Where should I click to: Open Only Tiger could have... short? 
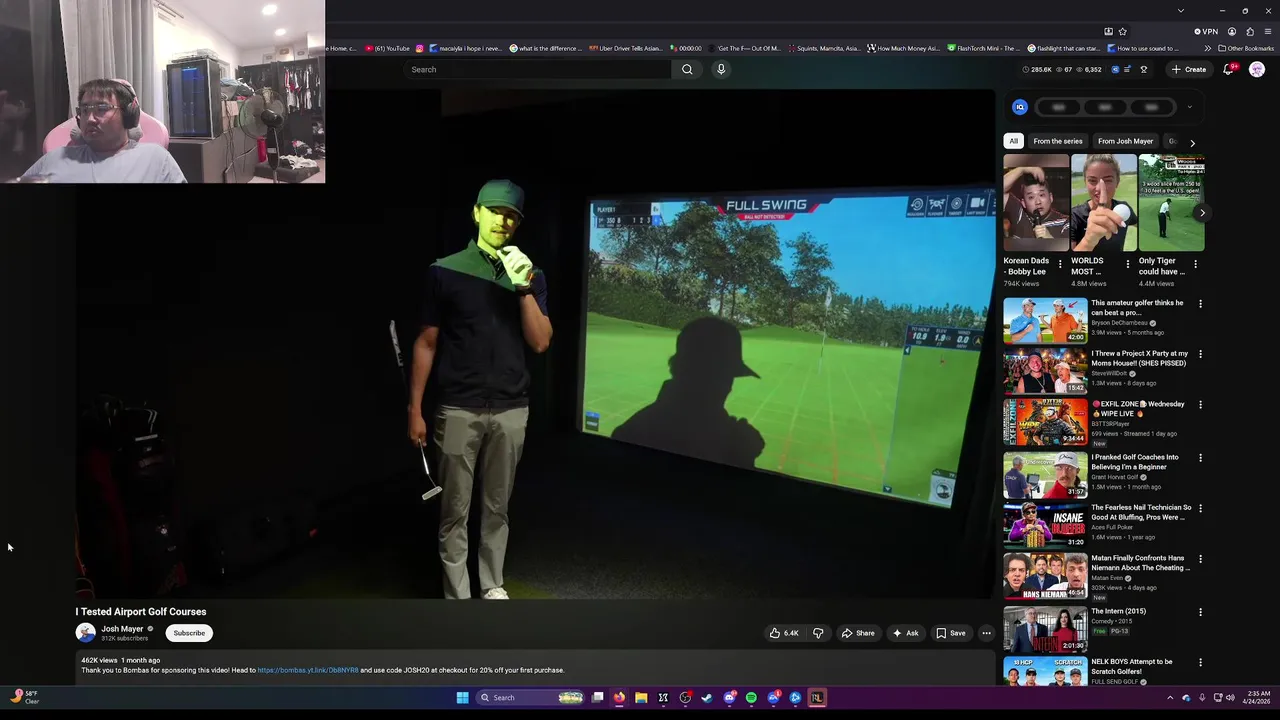pos(1172,202)
